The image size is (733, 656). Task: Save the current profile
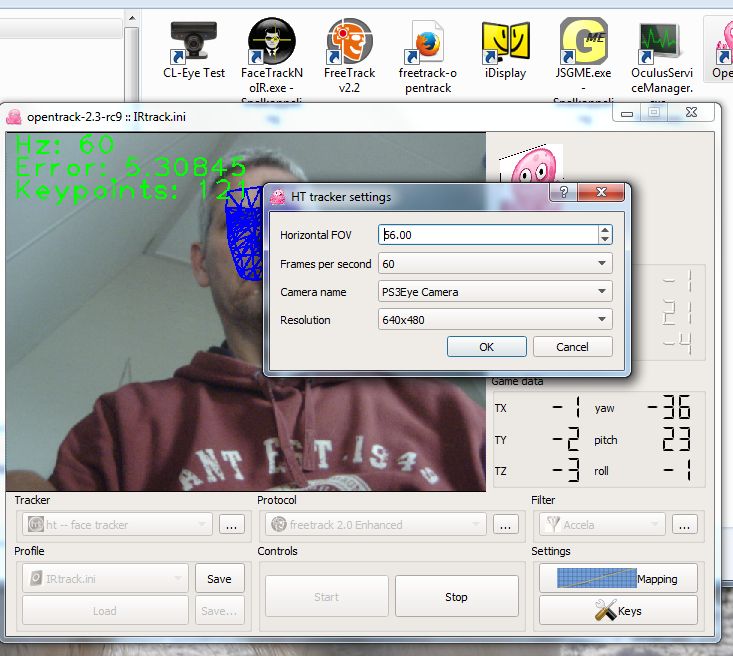(x=219, y=579)
